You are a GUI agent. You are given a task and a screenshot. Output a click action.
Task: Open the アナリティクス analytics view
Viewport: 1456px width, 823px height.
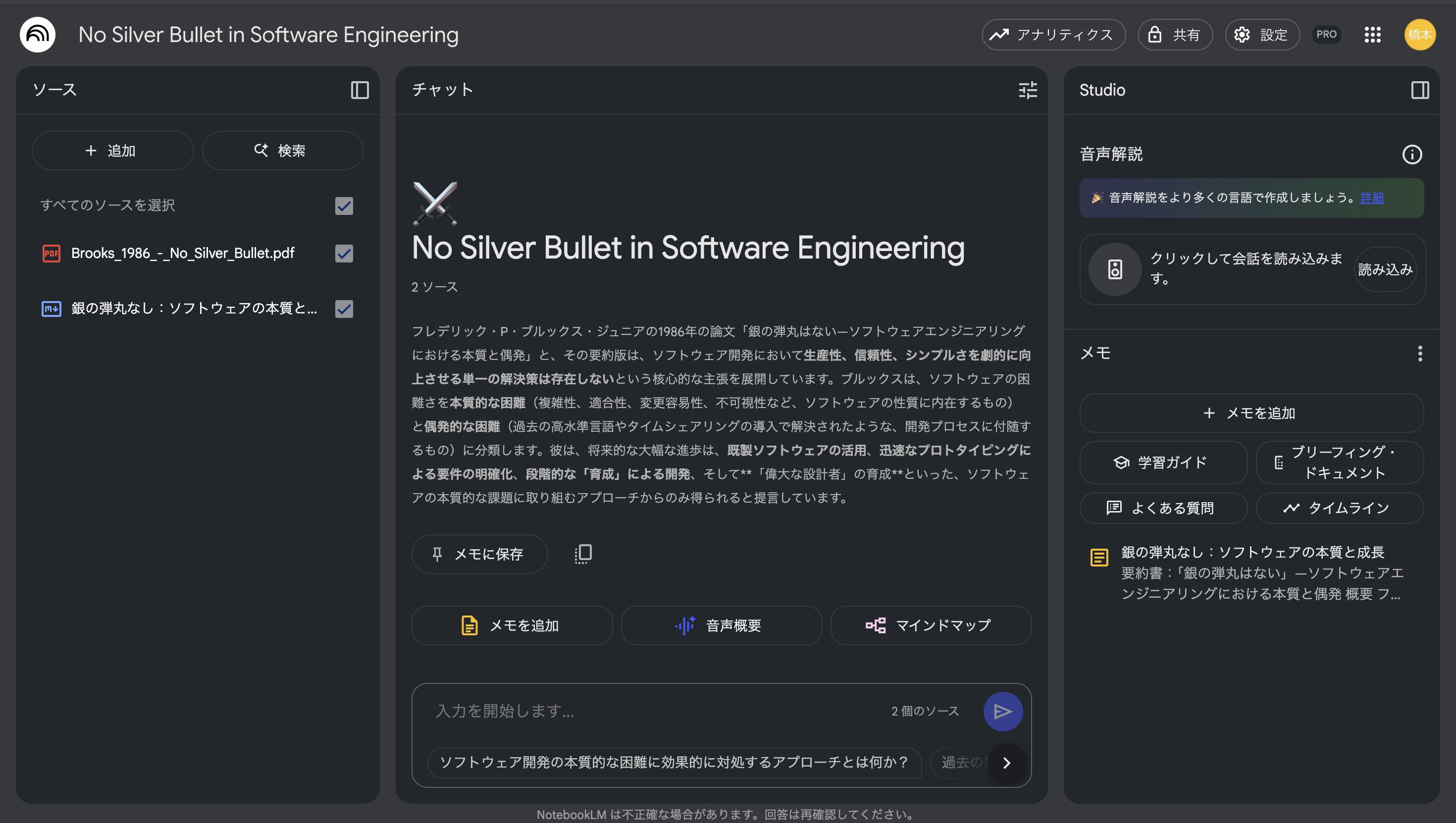pos(1053,35)
